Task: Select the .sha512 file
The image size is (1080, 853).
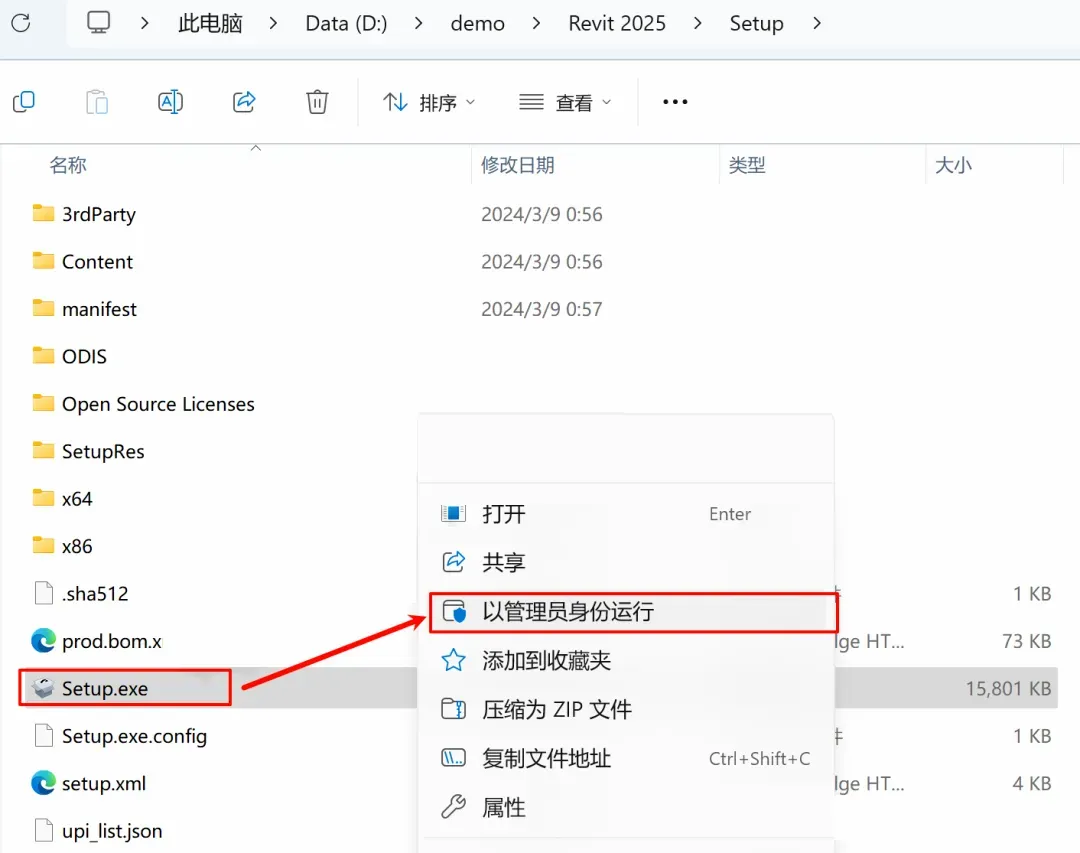Action: [94, 594]
